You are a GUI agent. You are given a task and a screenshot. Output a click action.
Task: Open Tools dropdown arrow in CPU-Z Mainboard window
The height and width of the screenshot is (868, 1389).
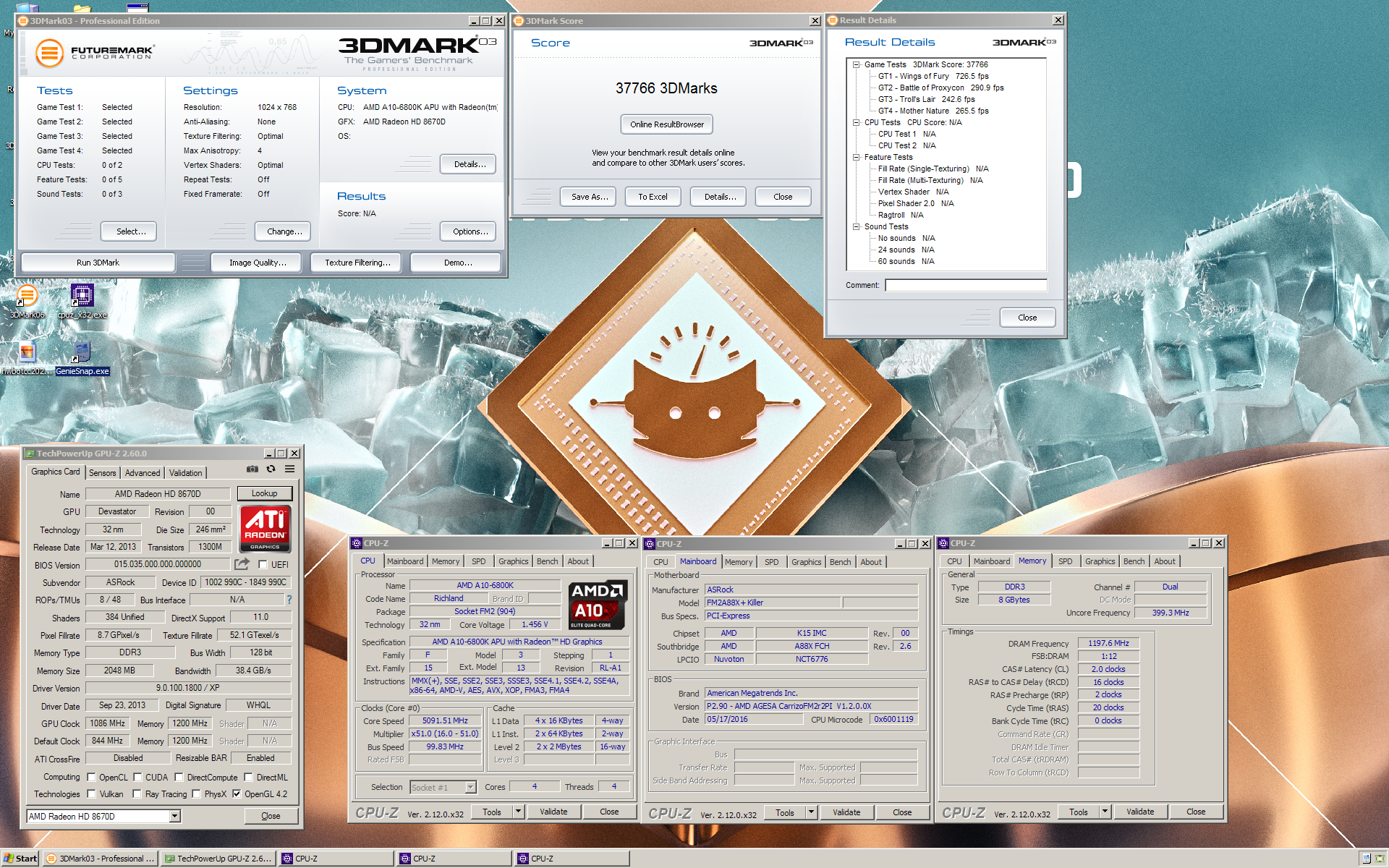(x=811, y=813)
